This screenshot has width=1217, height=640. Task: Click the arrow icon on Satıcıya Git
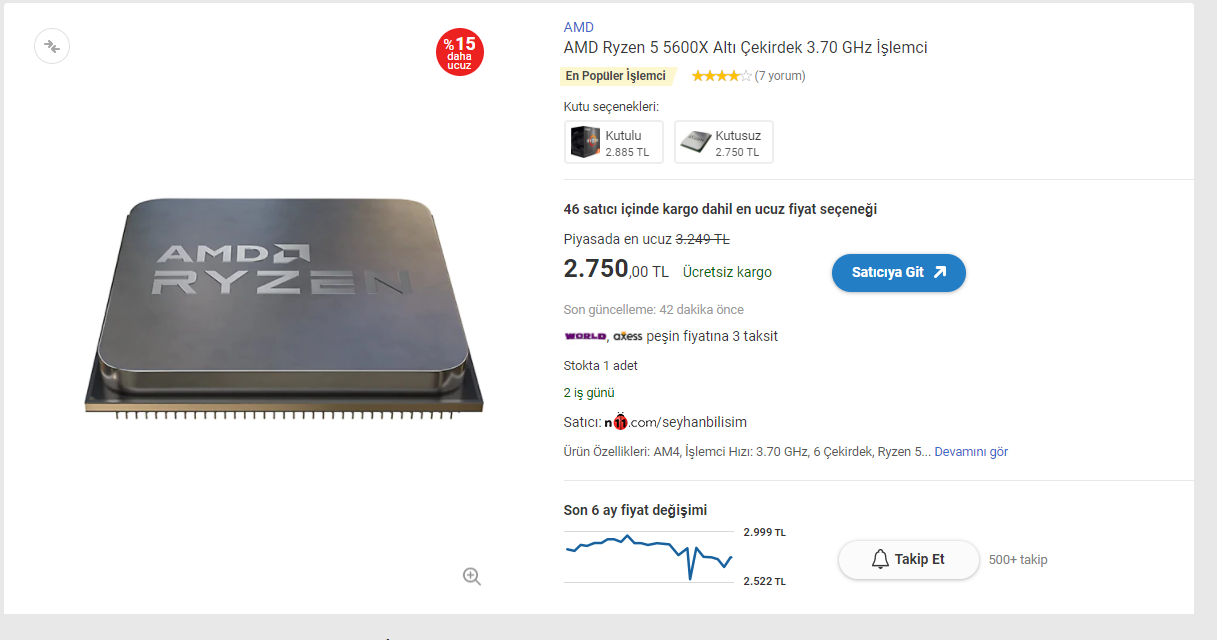coord(939,272)
